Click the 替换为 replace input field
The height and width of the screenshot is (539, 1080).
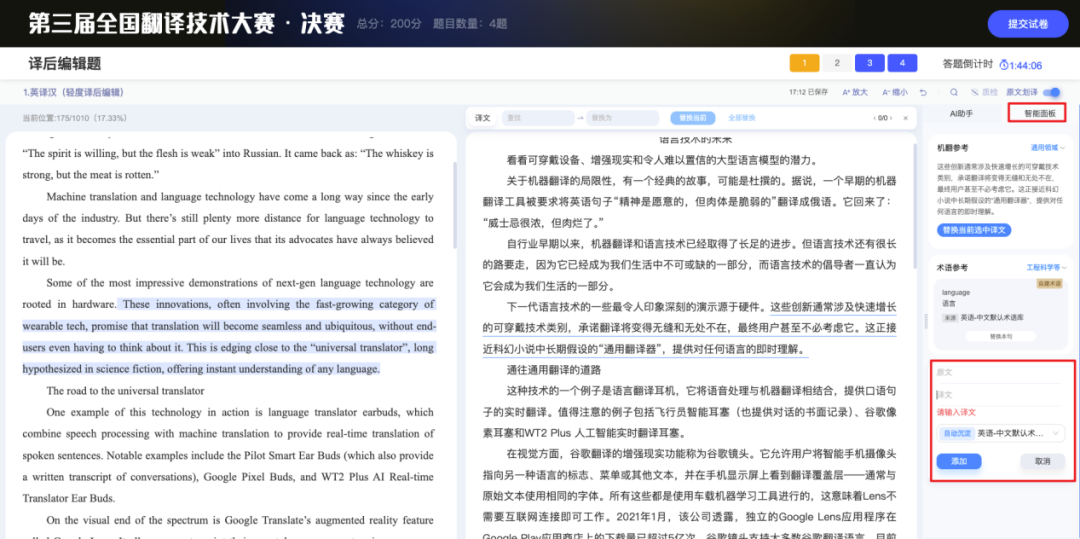623,118
